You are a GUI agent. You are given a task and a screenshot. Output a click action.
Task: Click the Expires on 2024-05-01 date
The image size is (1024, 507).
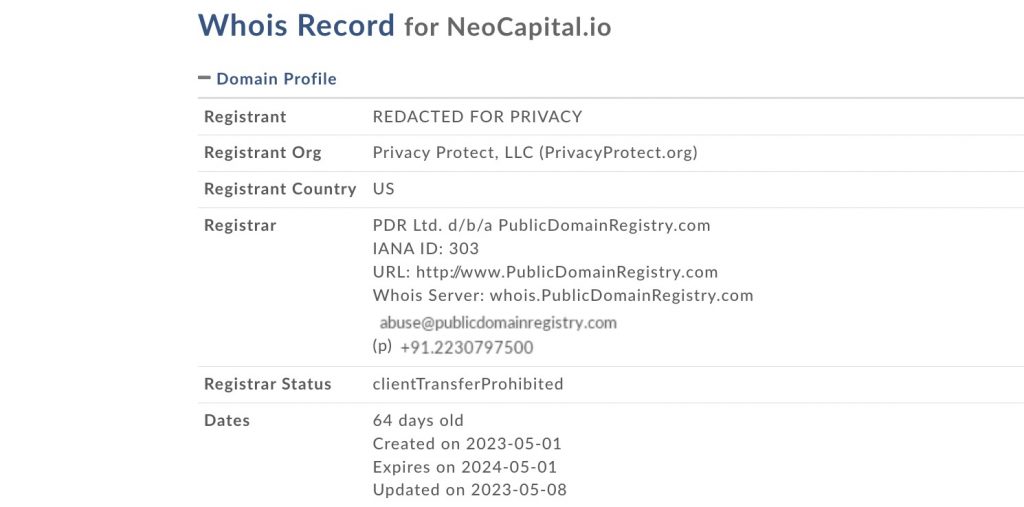pyautogui.click(x=465, y=467)
